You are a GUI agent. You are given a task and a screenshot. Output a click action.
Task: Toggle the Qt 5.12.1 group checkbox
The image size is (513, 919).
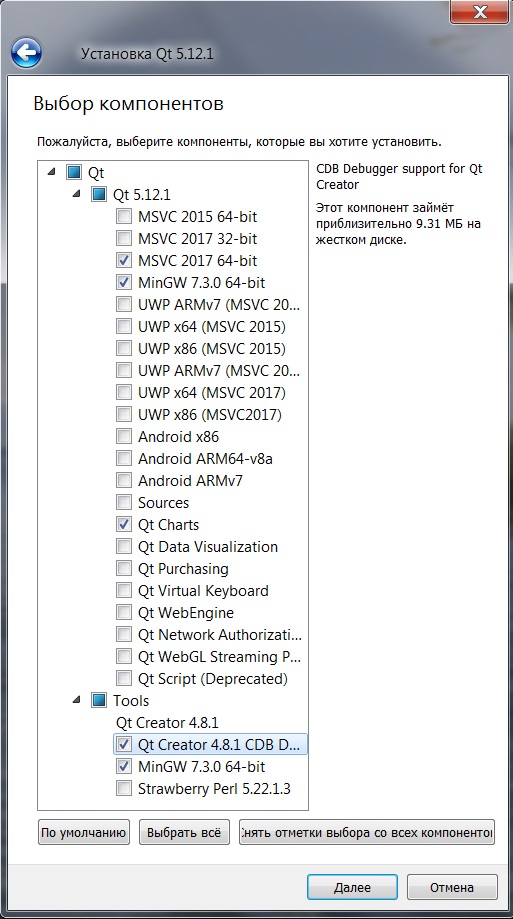(98, 195)
